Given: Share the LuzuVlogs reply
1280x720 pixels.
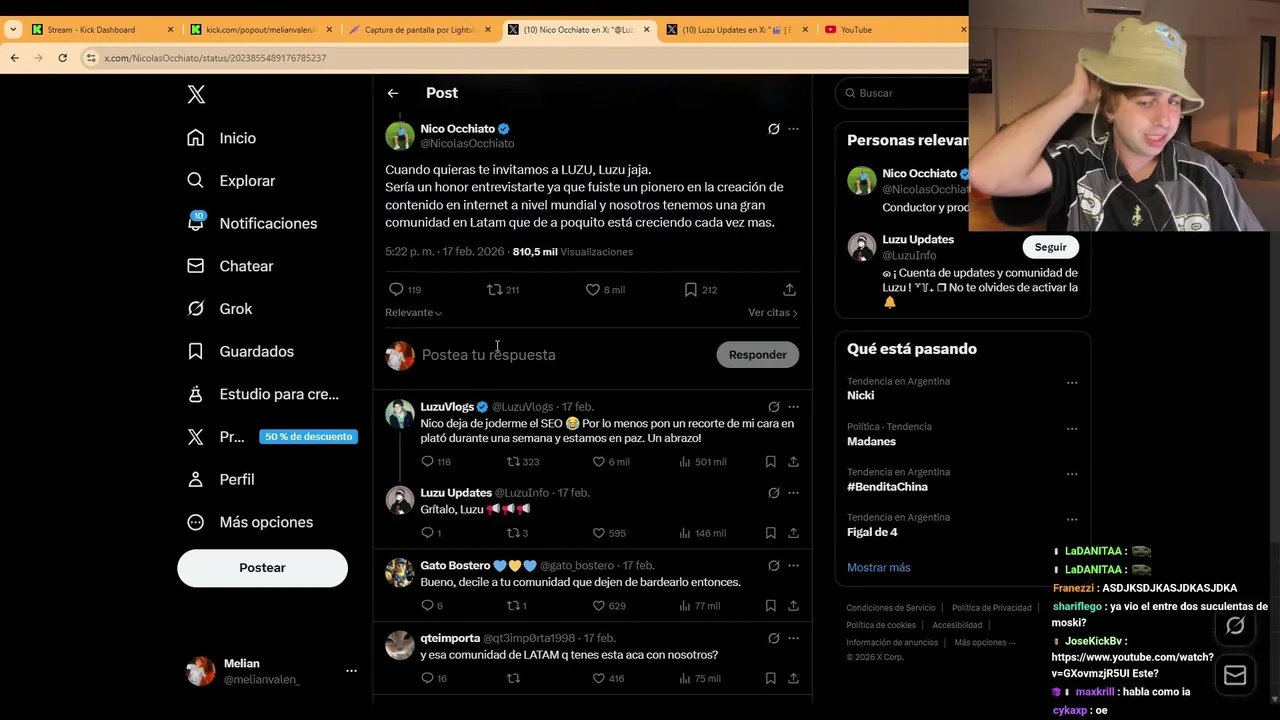Looking at the screenshot, I should click(793, 462).
